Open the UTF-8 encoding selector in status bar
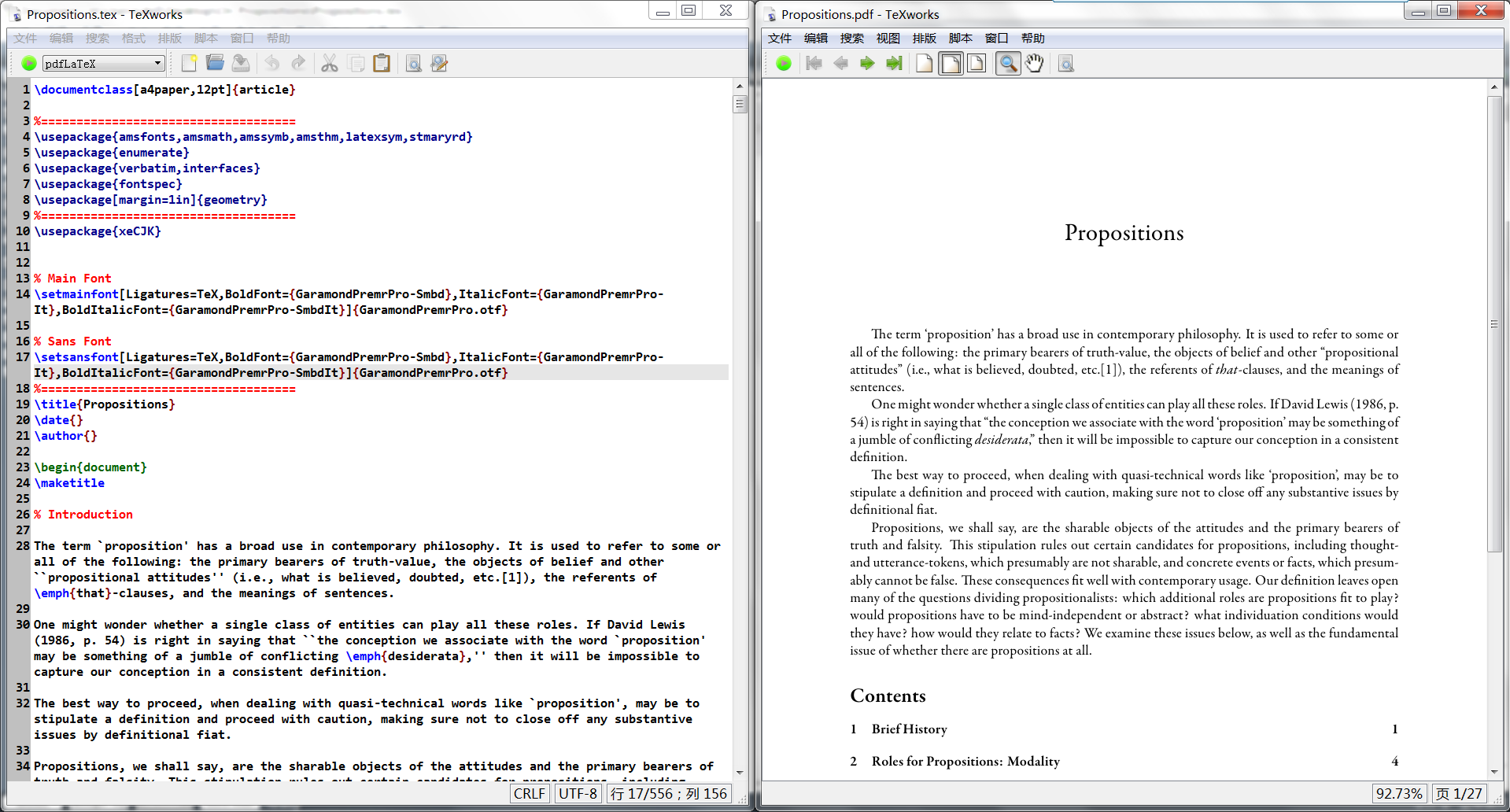This screenshot has width=1510, height=812. pyautogui.click(x=578, y=793)
